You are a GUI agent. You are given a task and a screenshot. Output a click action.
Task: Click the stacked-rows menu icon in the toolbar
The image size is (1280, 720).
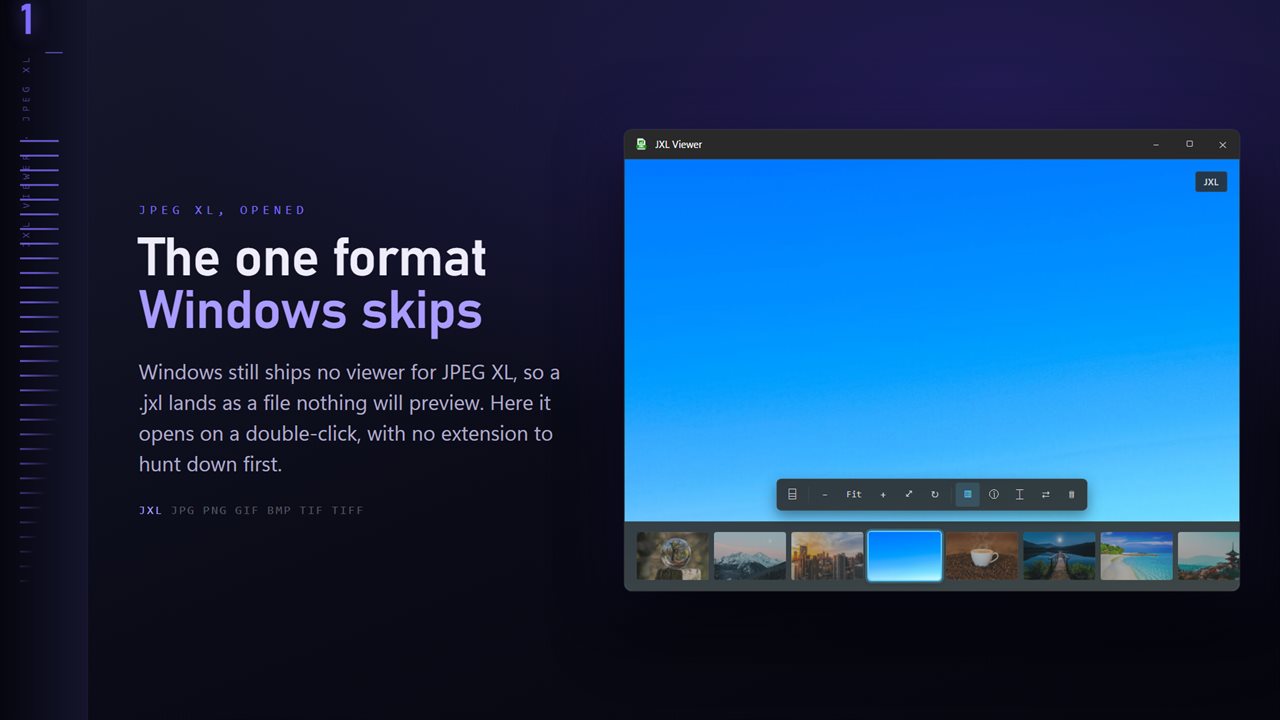[x=792, y=494]
